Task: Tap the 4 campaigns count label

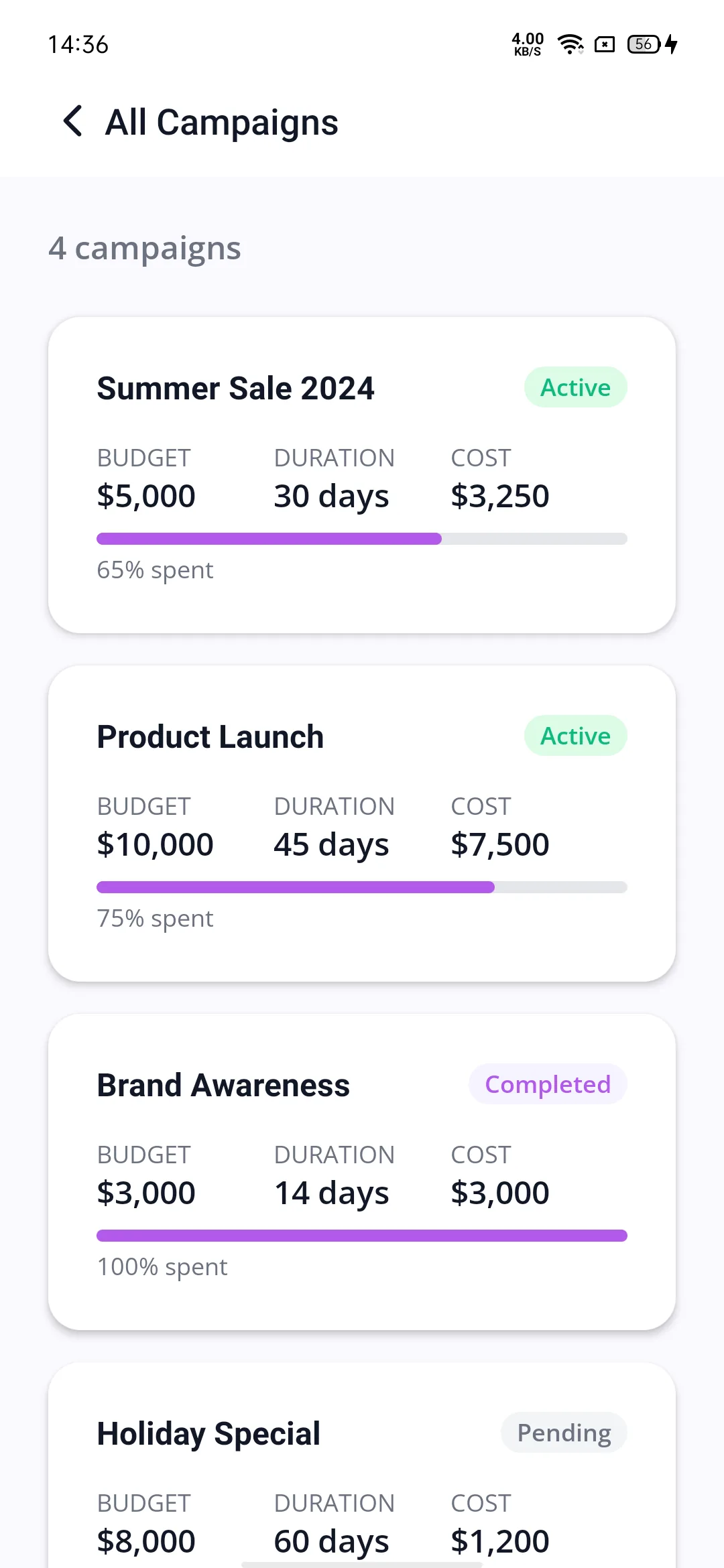Action: (x=145, y=248)
